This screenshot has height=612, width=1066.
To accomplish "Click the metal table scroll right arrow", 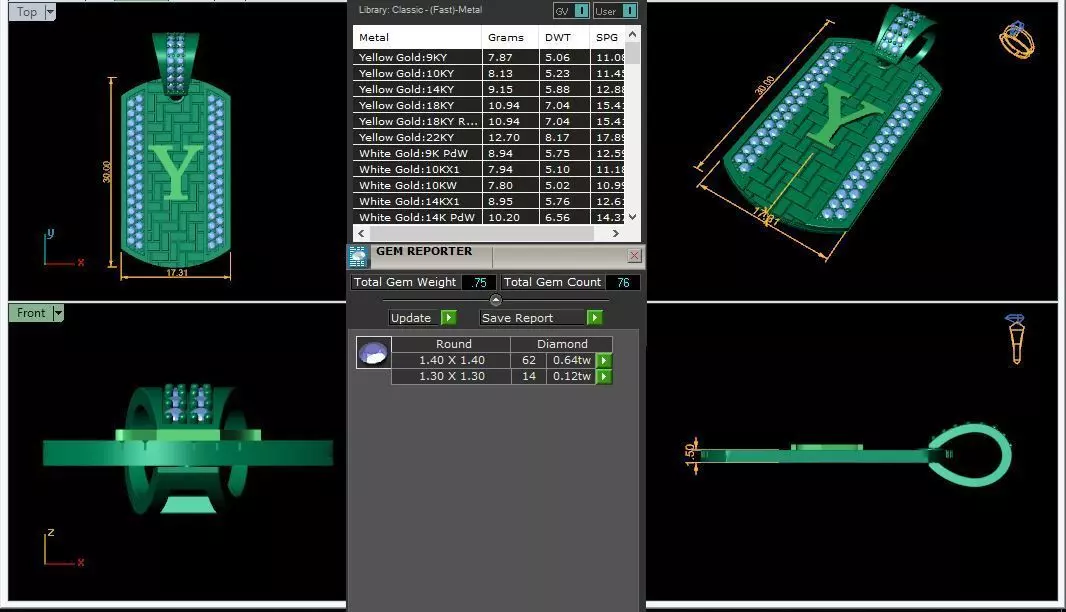I will pyautogui.click(x=615, y=233).
